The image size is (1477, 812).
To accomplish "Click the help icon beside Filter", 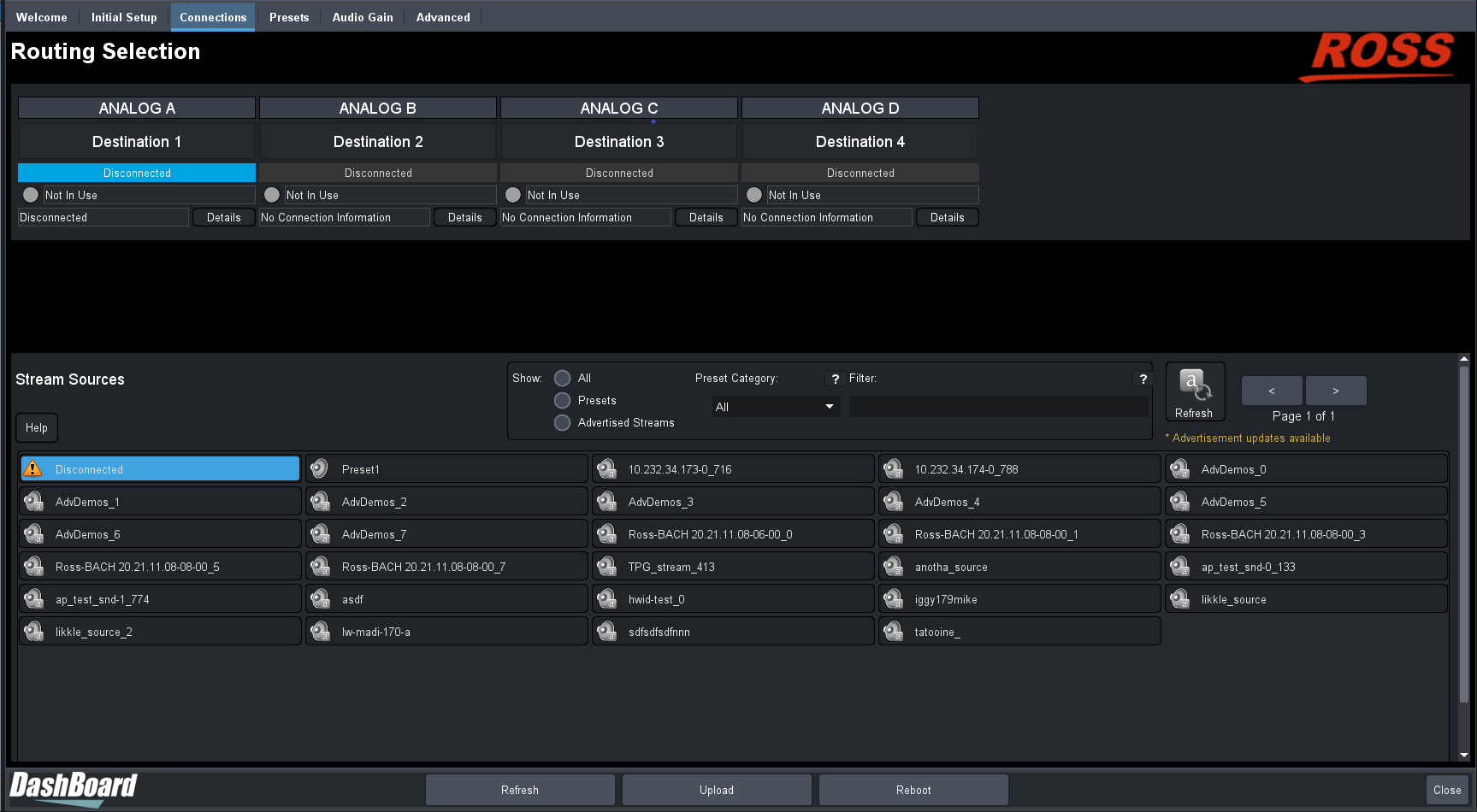I will 1143,379.
